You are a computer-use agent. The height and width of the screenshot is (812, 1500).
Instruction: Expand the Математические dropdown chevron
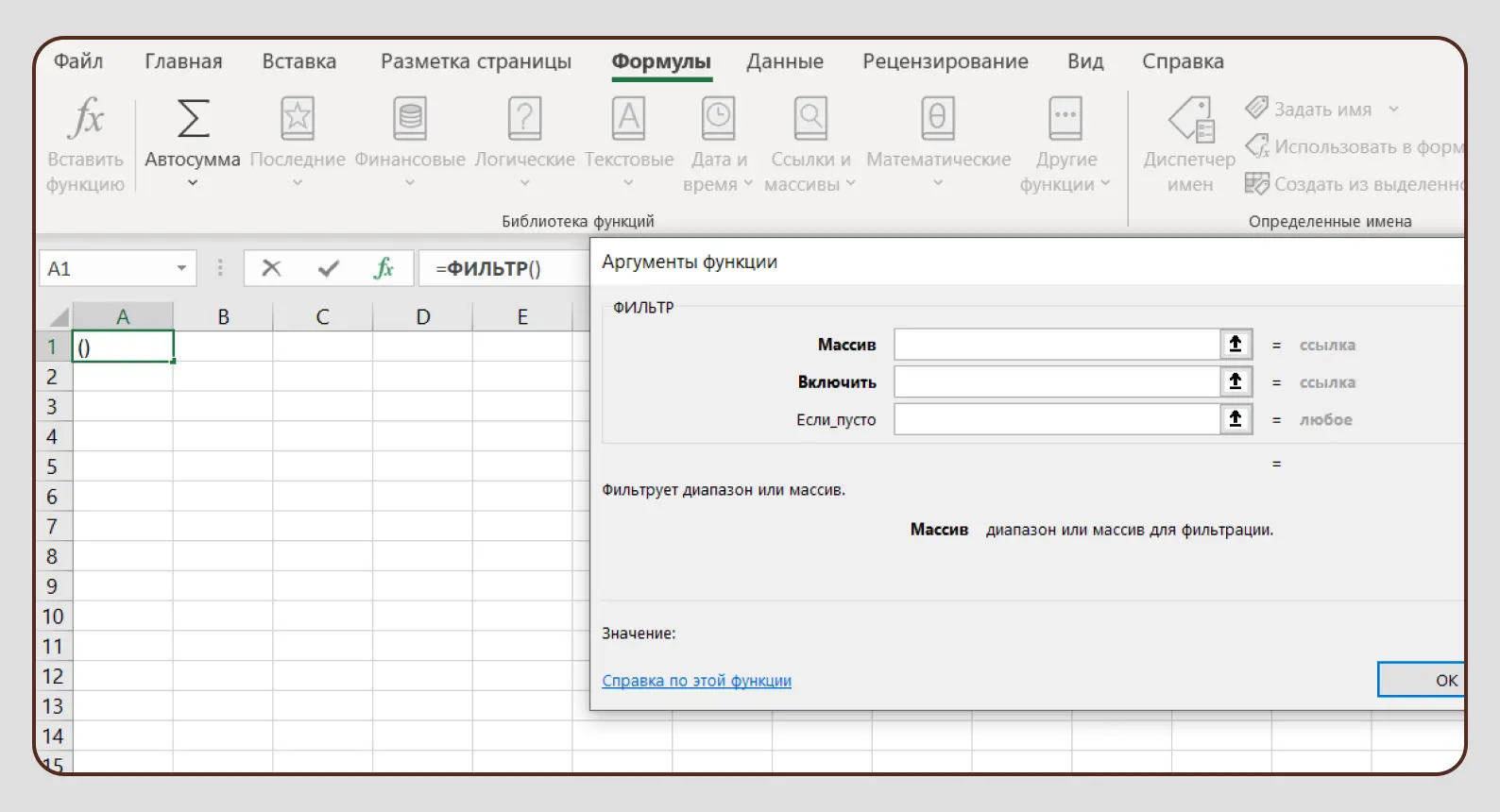938,183
